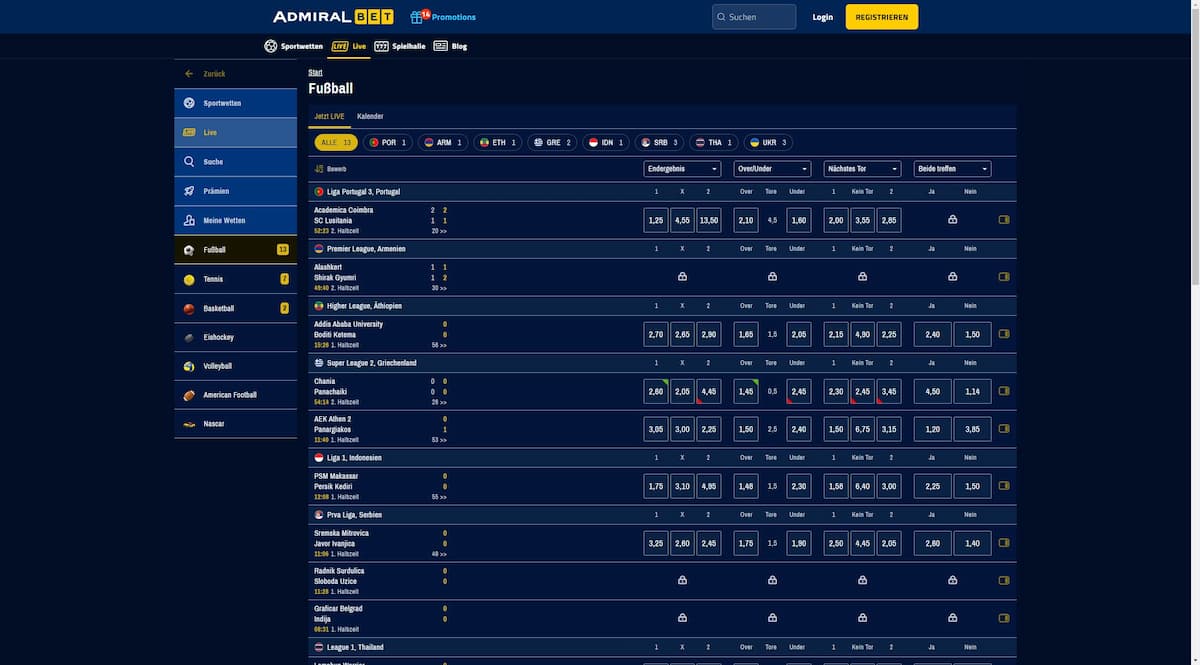Open Prämien rocket item in sidebar
Viewport: 1200px width, 665px height.
pyautogui.click(x=235, y=191)
